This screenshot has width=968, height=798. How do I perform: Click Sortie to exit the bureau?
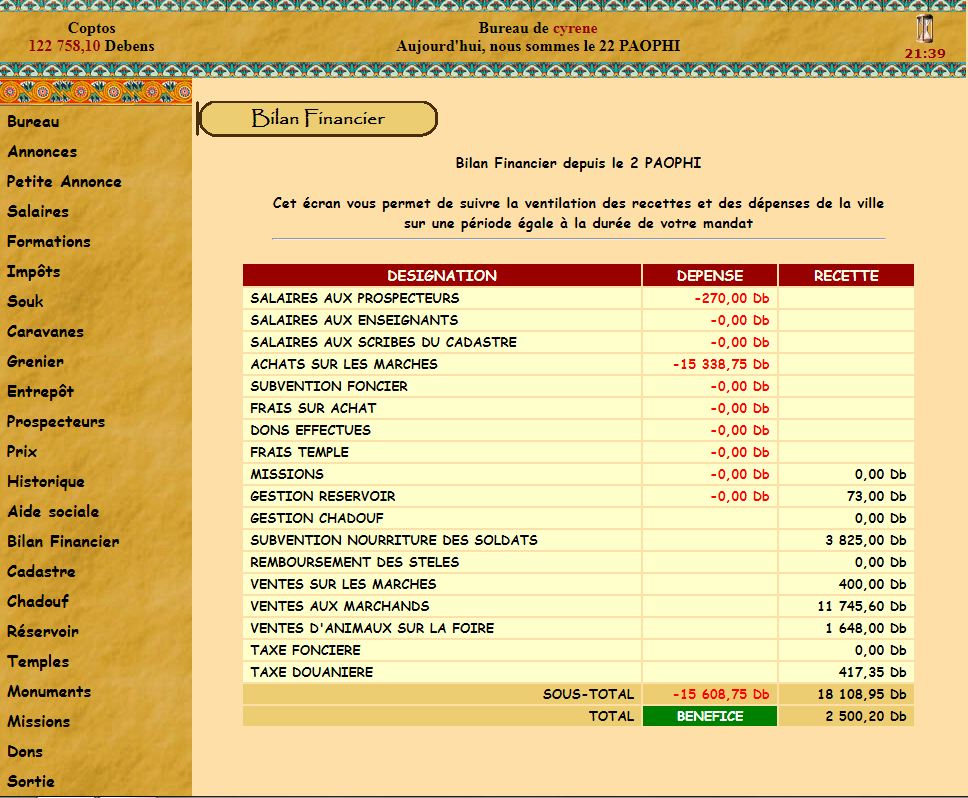[x=31, y=781]
